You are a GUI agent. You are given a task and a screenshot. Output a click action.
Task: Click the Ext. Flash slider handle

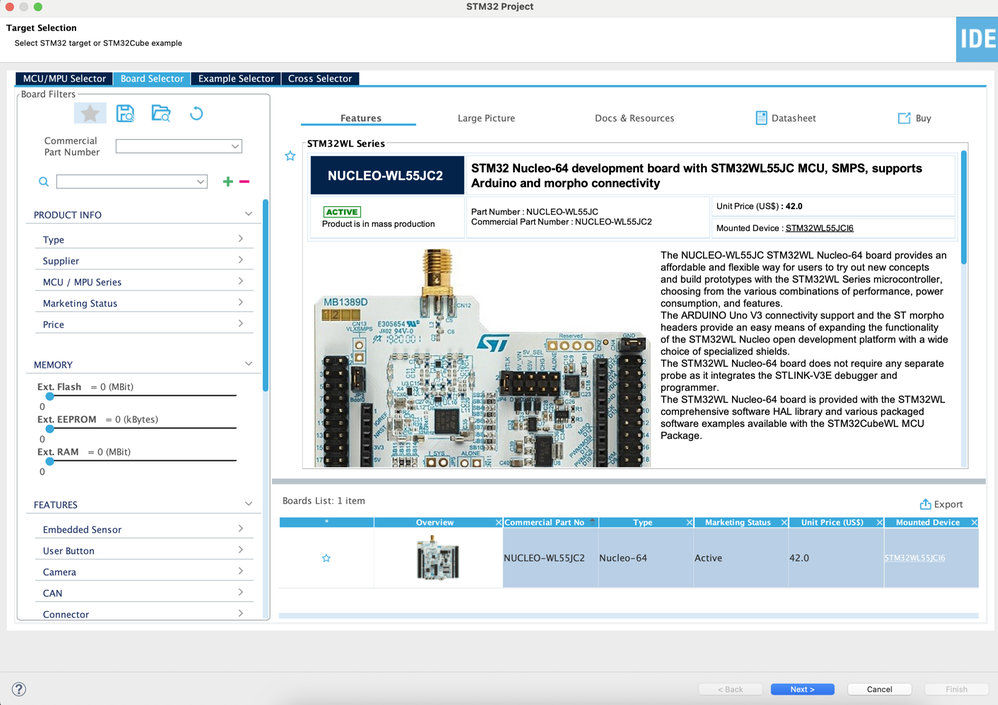point(50,396)
